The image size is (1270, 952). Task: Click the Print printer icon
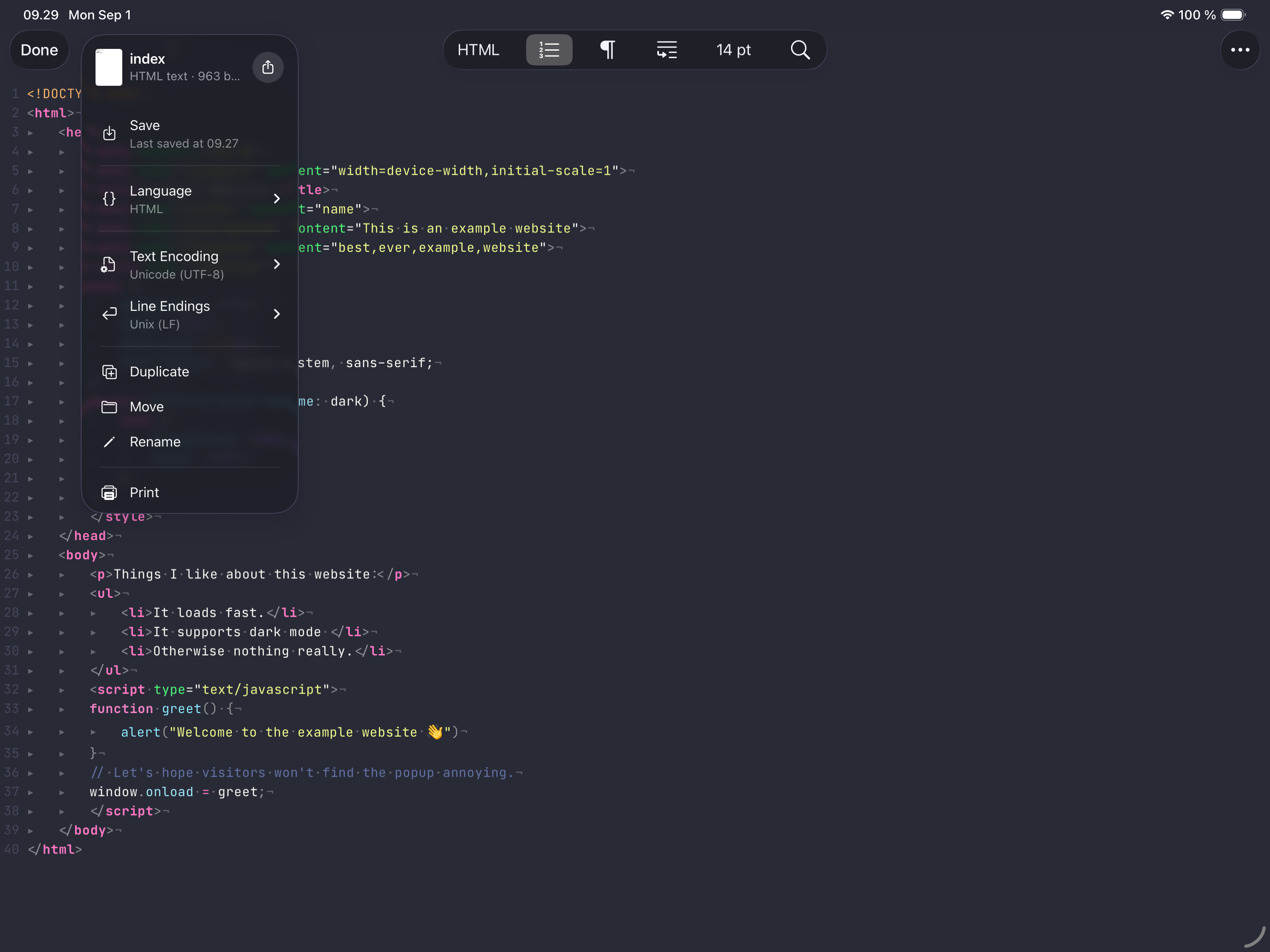(109, 492)
